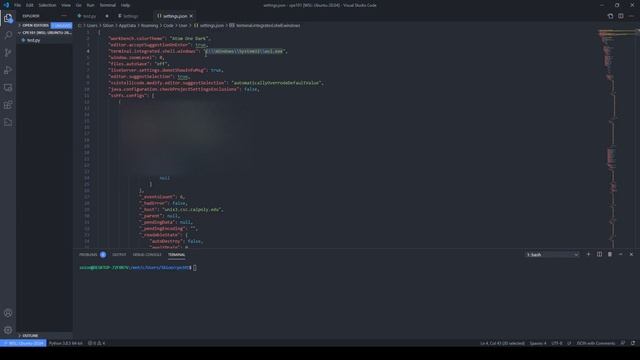Switch to the Settings editor tab
Image resolution: width=640 pixels, height=360 pixels.
pyautogui.click(x=131, y=16)
